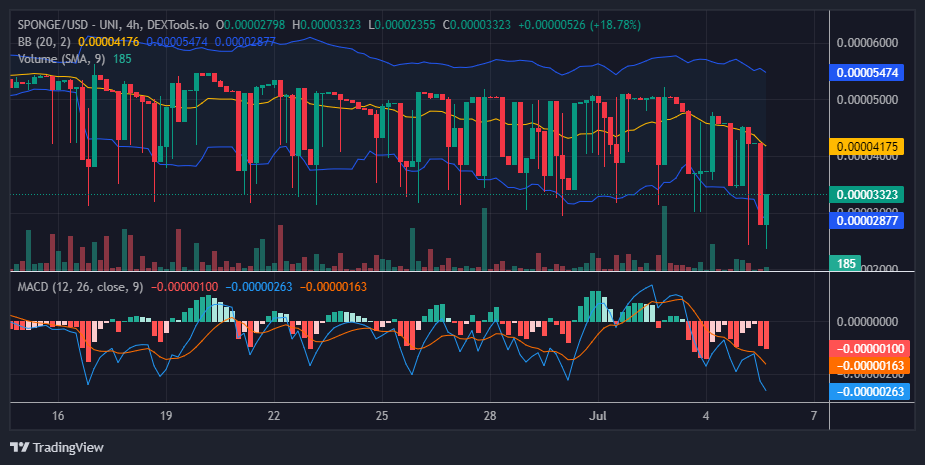This screenshot has height=465, width=925.
Task: Click the 0.00005000 price axis tick
Action: 867,99
